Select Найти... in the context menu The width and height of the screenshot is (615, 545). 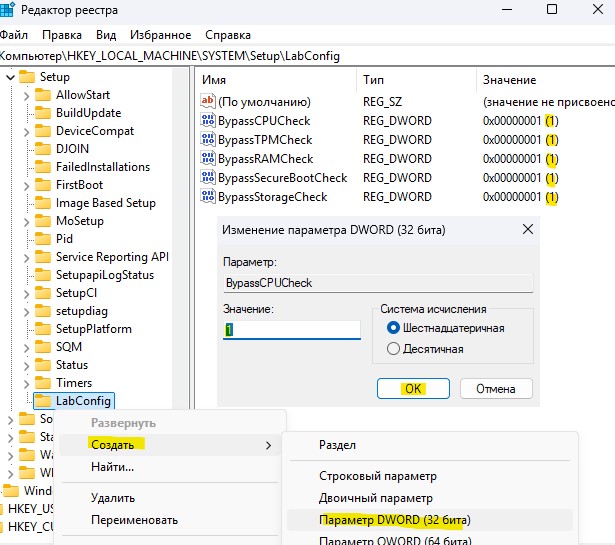pos(170,467)
